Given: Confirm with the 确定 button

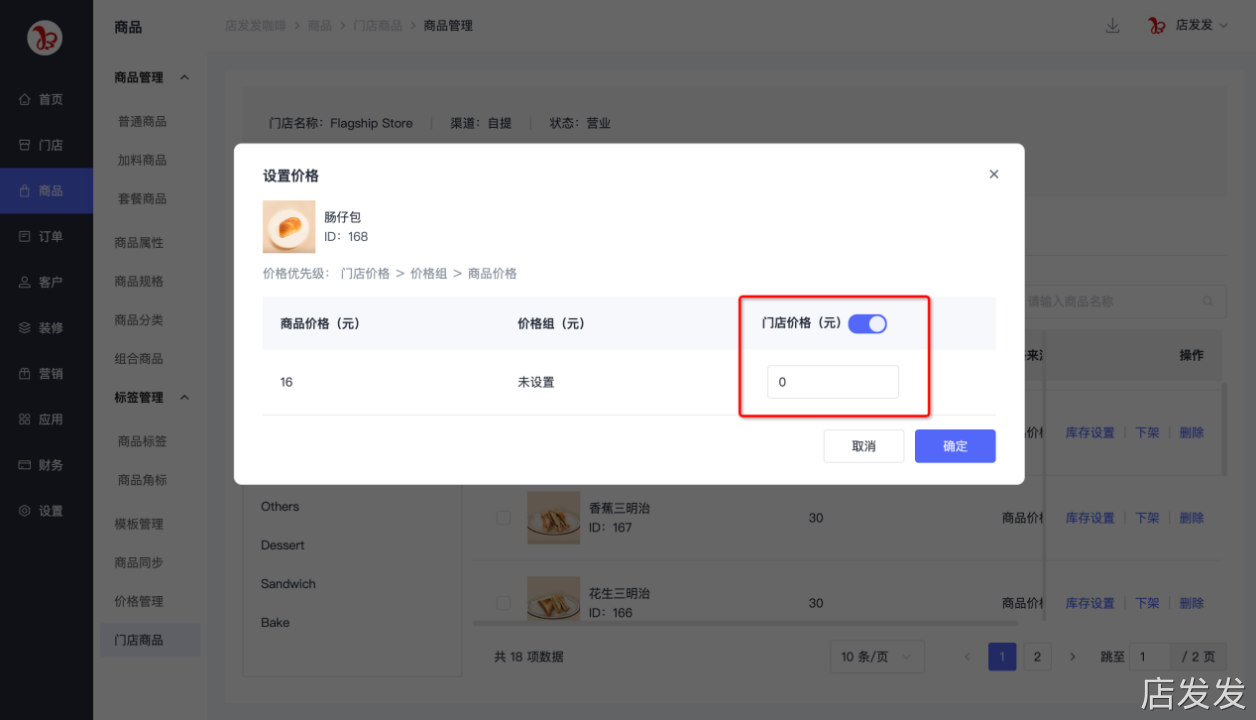Looking at the screenshot, I should pos(955,446).
